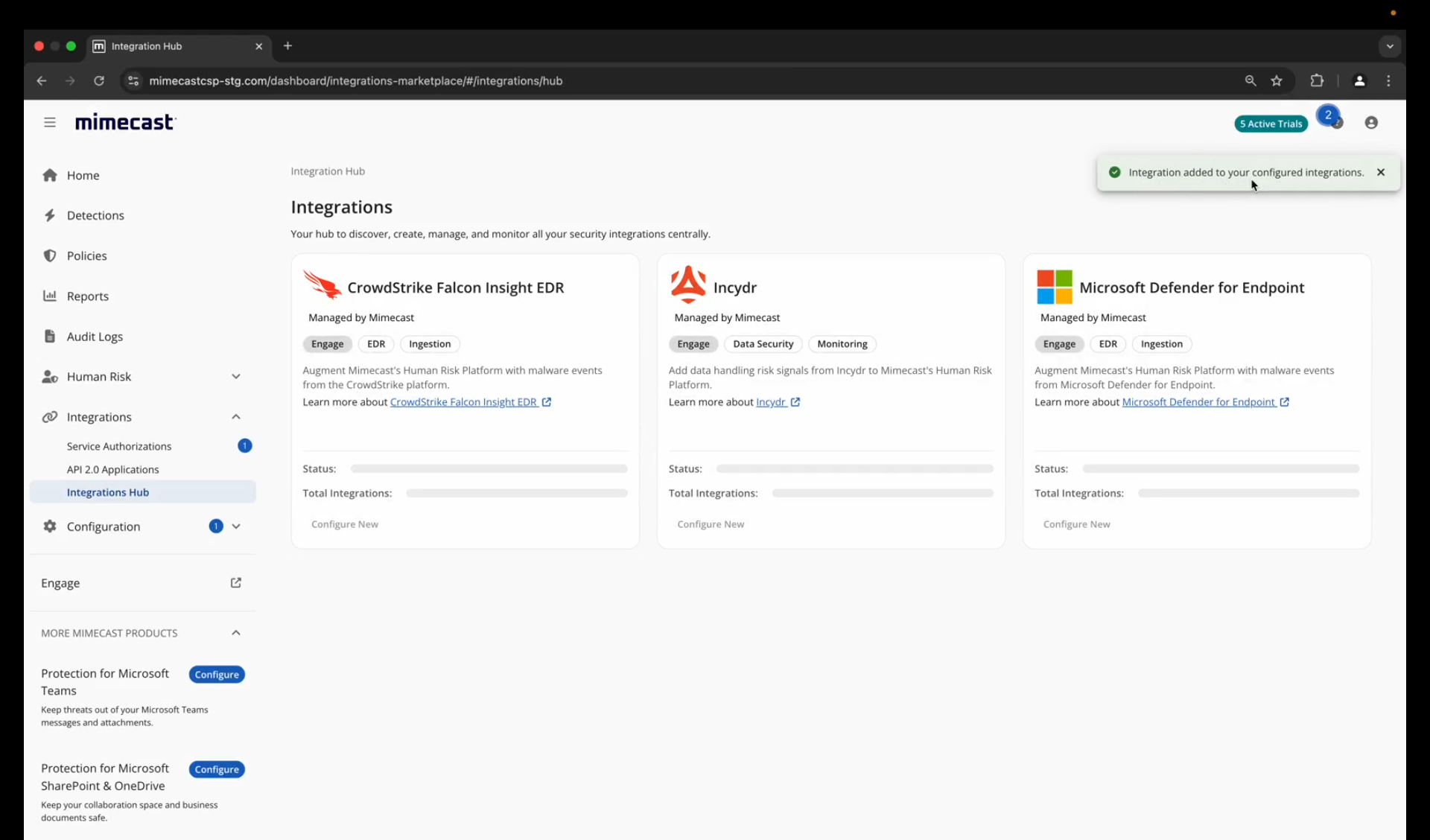
Task: Click the user account avatar icon
Action: click(x=1370, y=122)
